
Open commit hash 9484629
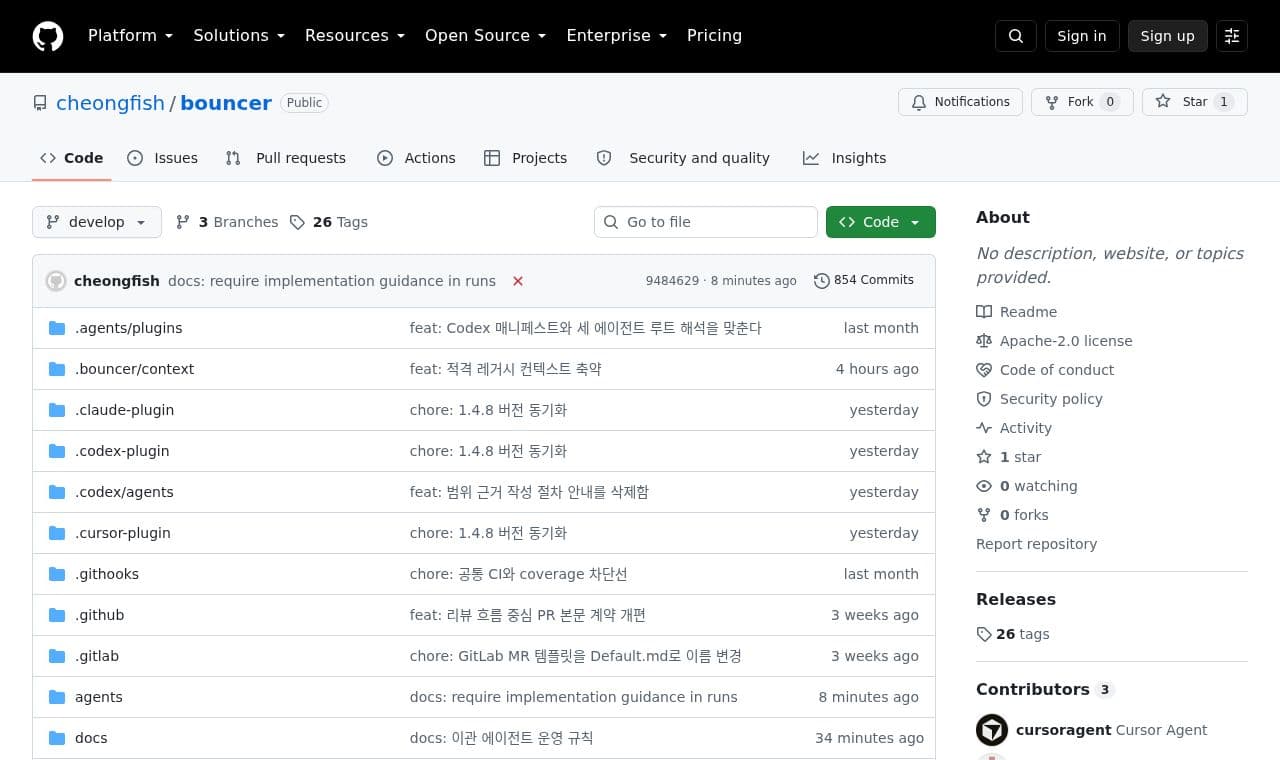coord(672,281)
